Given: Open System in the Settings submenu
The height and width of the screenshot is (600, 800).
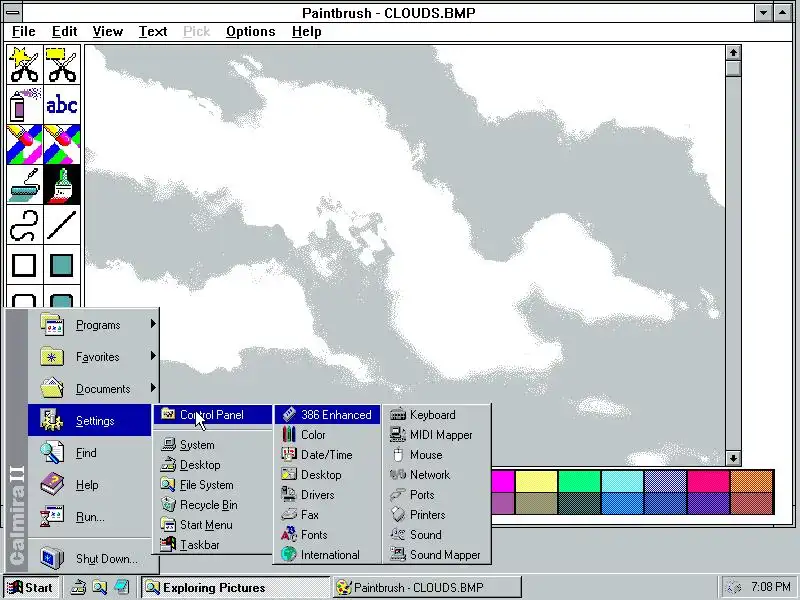Looking at the screenshot, I should (x=213, y=445).
